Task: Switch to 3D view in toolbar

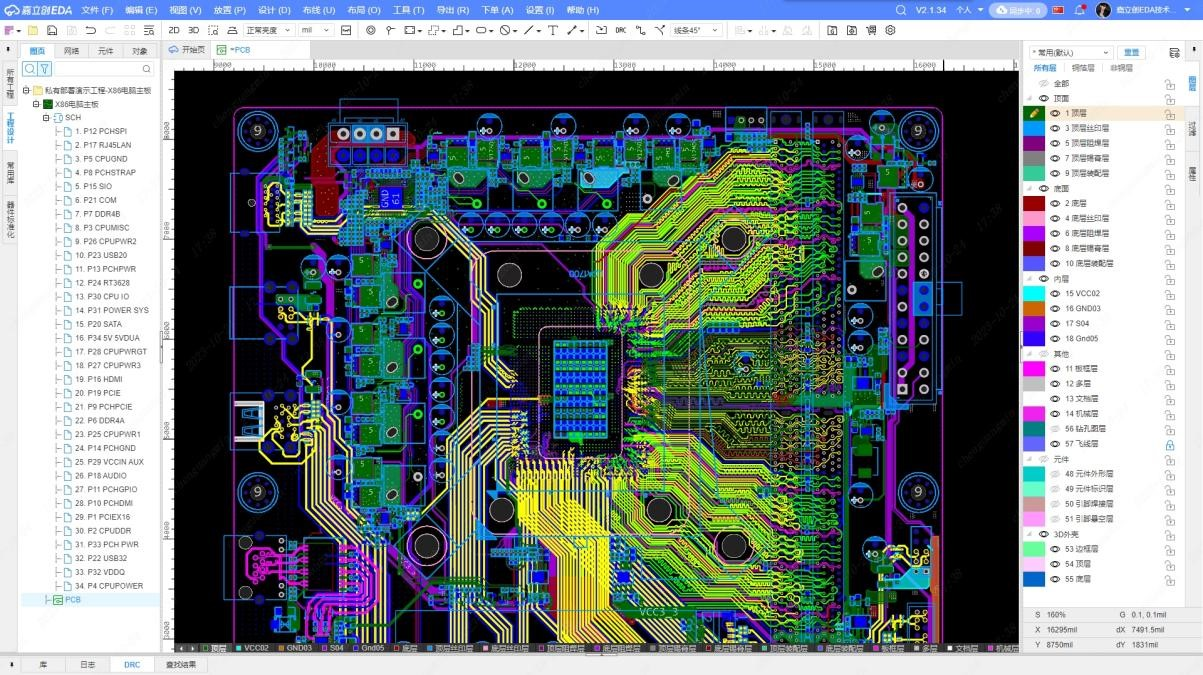Action: (194, 30)
